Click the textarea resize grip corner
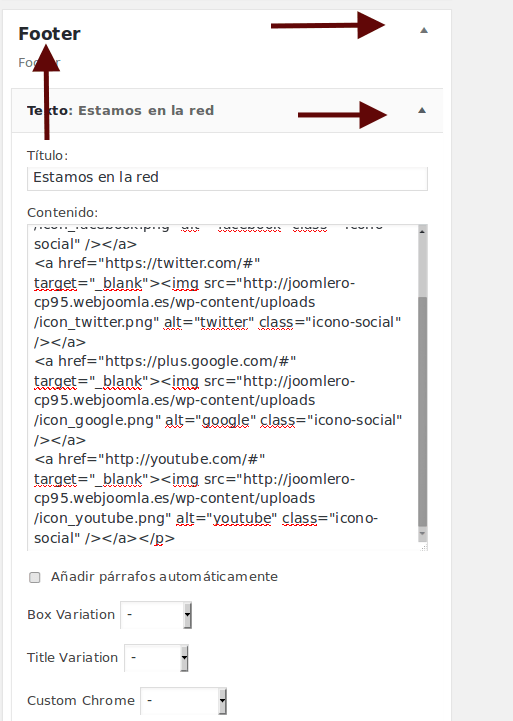 point(424,547)
